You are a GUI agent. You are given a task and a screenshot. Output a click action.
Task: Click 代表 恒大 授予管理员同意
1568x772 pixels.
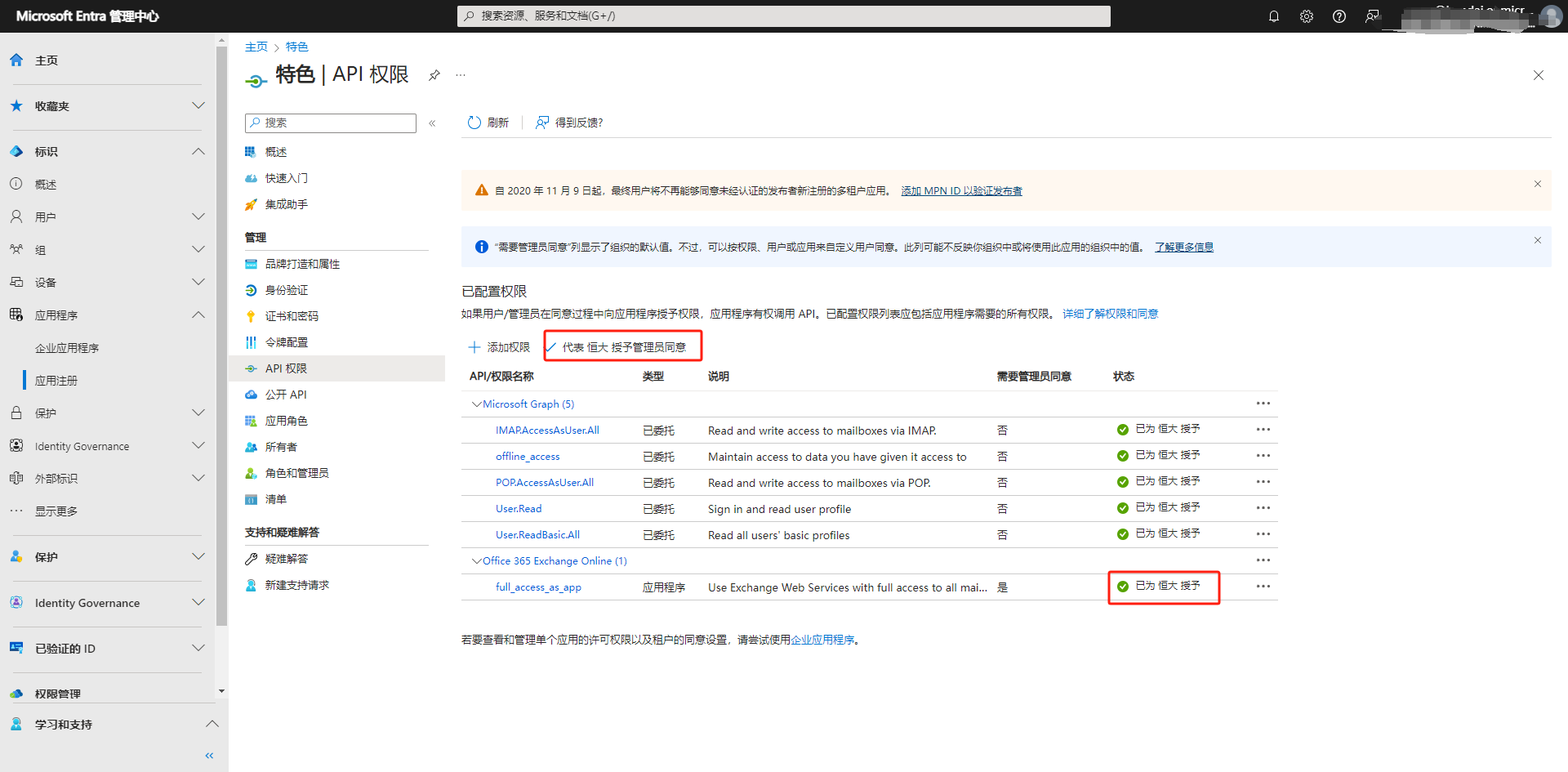click(623, 346)
